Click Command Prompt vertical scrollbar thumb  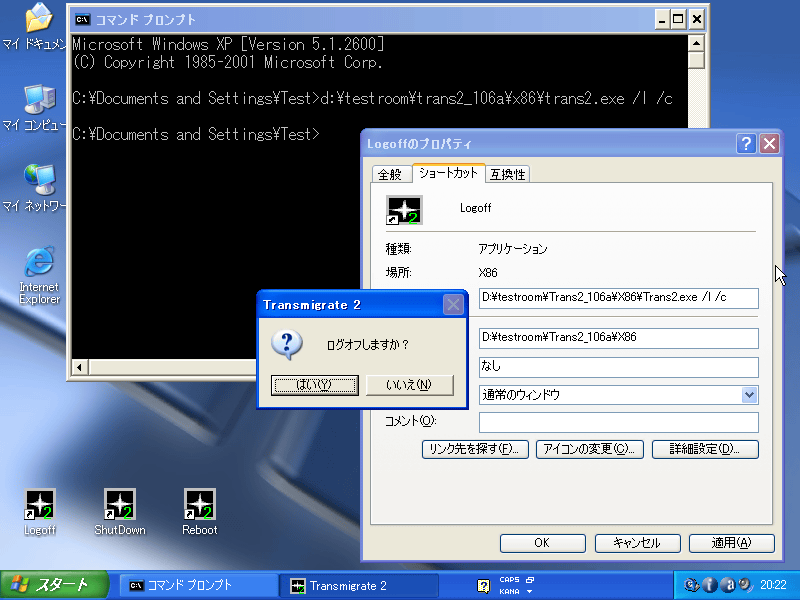[696, 60]
